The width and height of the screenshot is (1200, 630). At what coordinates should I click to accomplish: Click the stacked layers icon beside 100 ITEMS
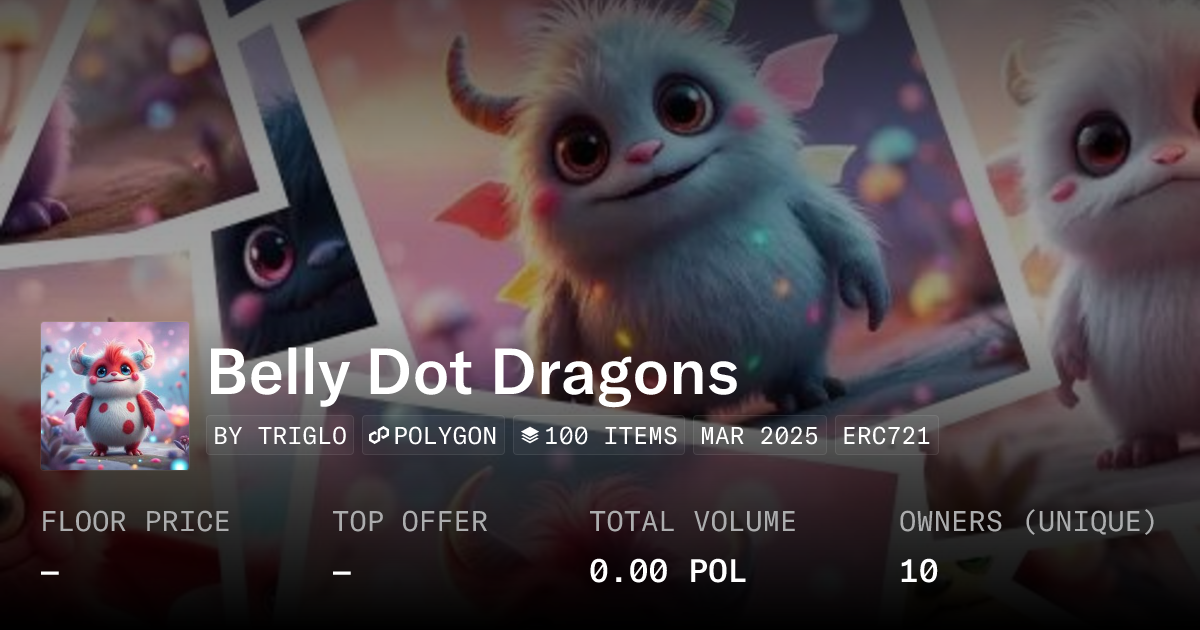530,436
